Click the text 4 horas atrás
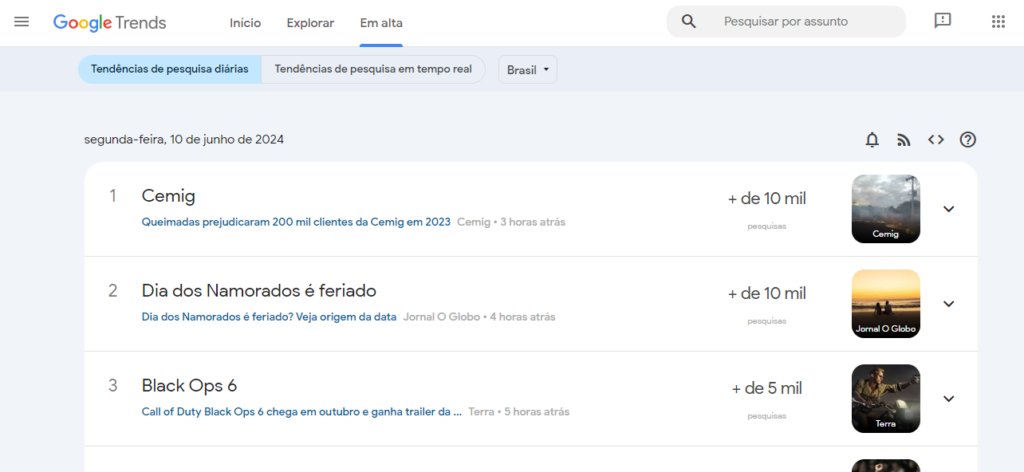The height and width of the screenshot is (472, 1024). pyautogui.click(x=522, y=317)
